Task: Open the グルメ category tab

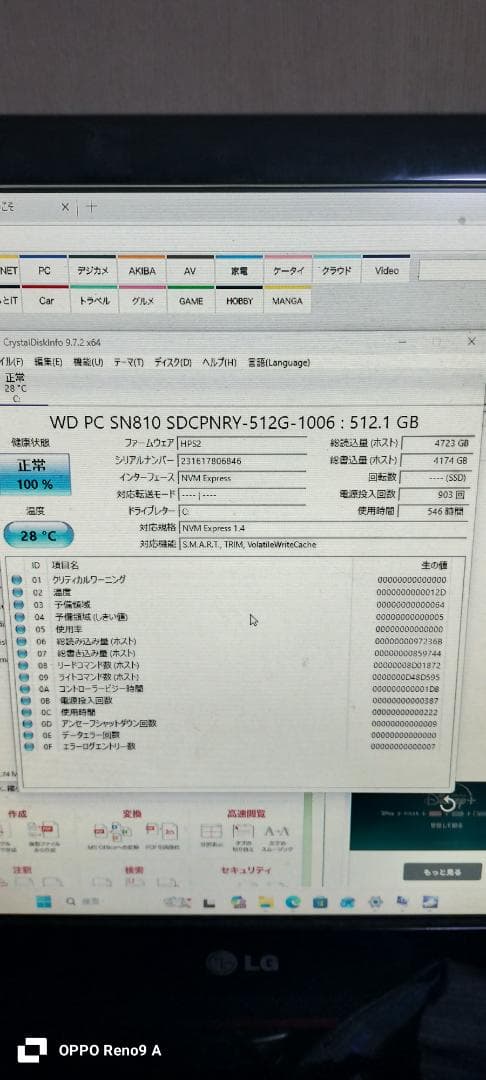Action: [x=142, y=300]
